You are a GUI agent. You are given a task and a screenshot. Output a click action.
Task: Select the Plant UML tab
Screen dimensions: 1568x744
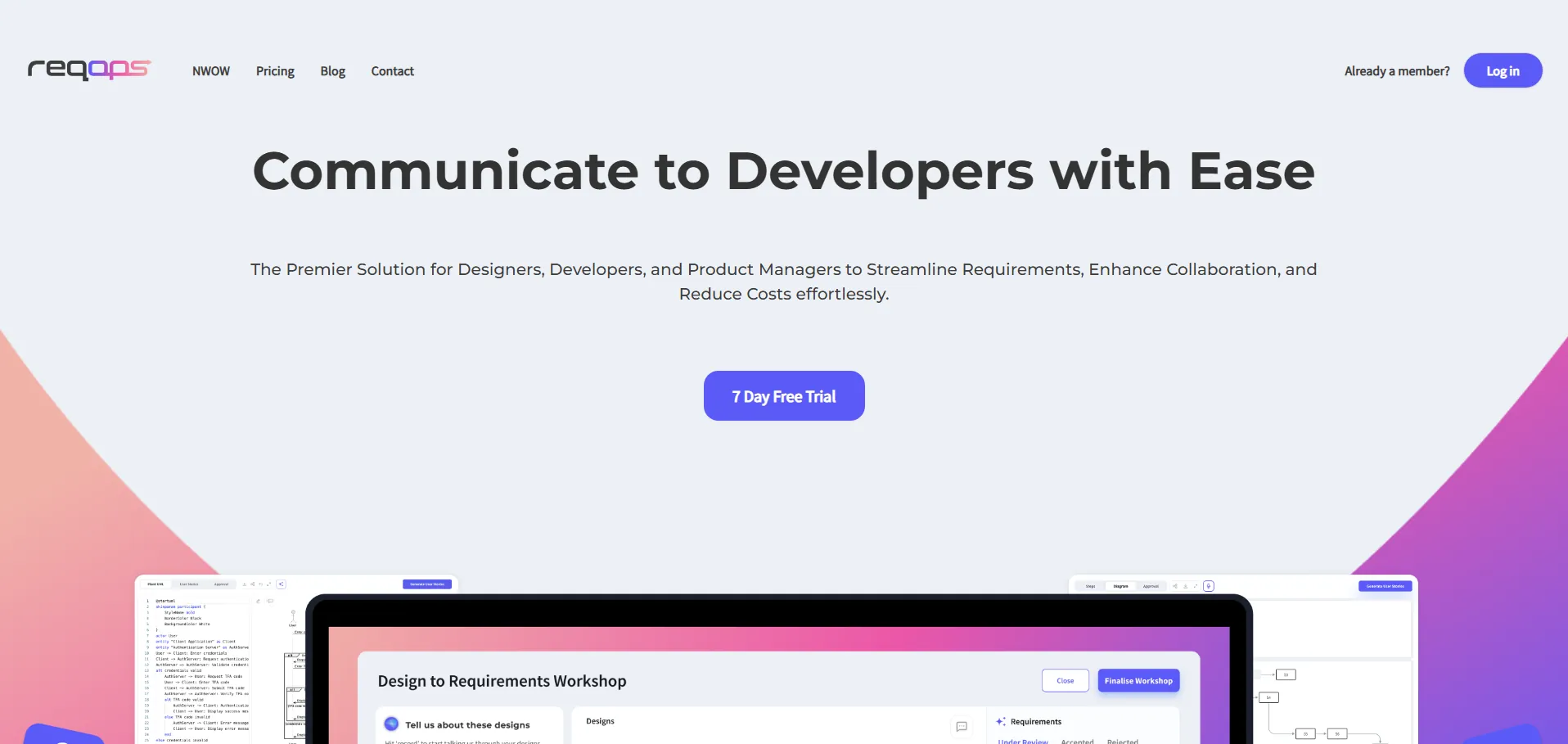click(155, 584)
